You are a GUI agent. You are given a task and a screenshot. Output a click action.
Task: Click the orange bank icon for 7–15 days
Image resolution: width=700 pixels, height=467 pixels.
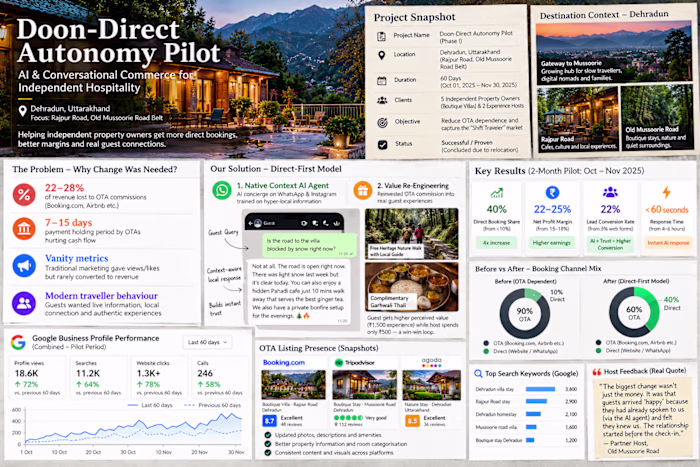[24, 229]
